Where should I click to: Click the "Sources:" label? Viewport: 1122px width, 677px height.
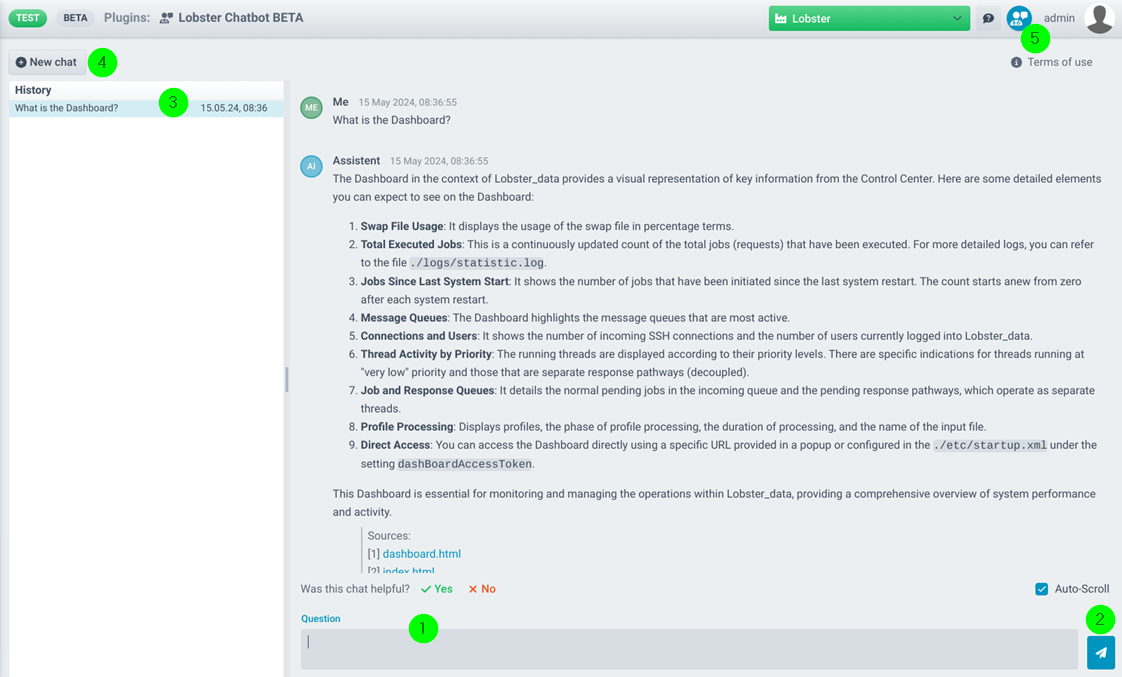[389, 535]
